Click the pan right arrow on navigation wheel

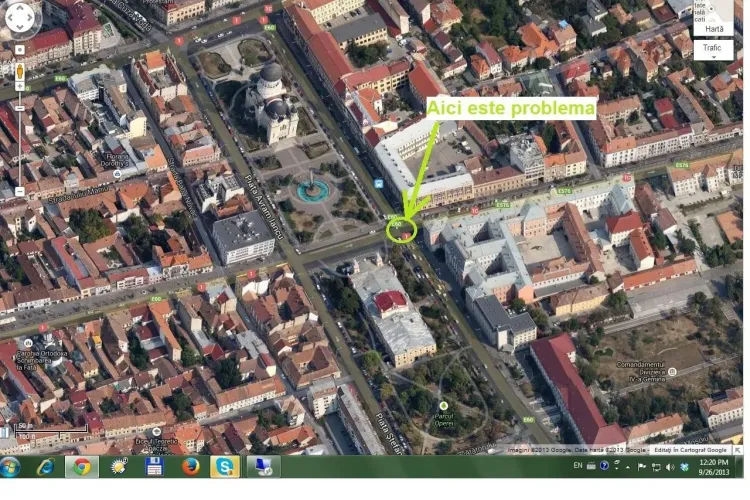pos(32,19)
